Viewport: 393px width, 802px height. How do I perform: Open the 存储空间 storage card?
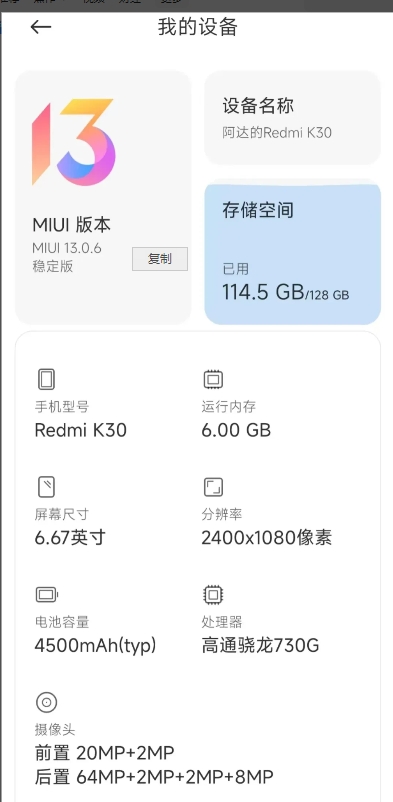coord(292,254)
